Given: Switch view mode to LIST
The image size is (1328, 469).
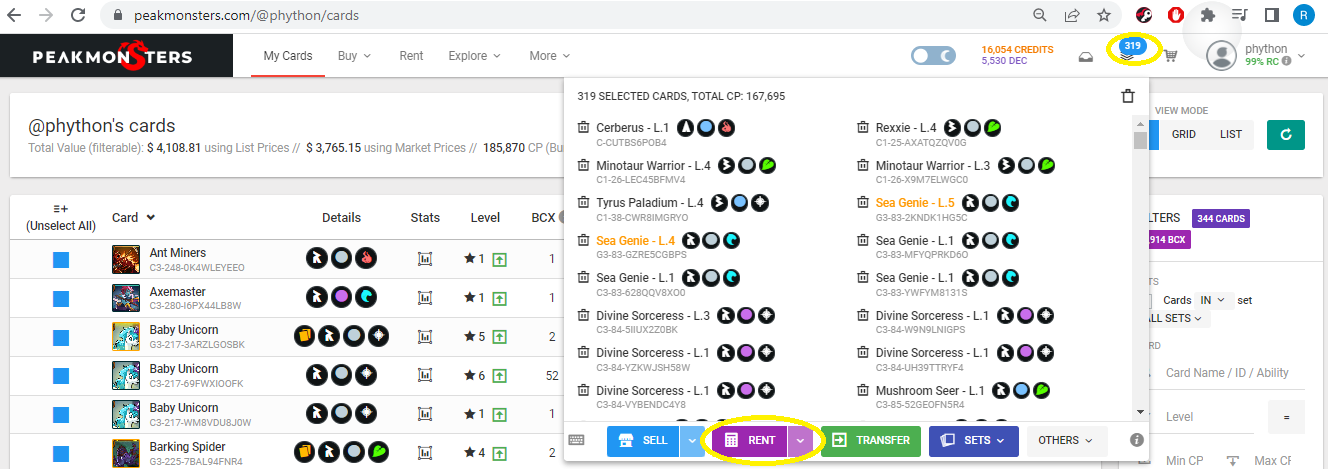Looking at the screenshot, I should point(1231,134).
